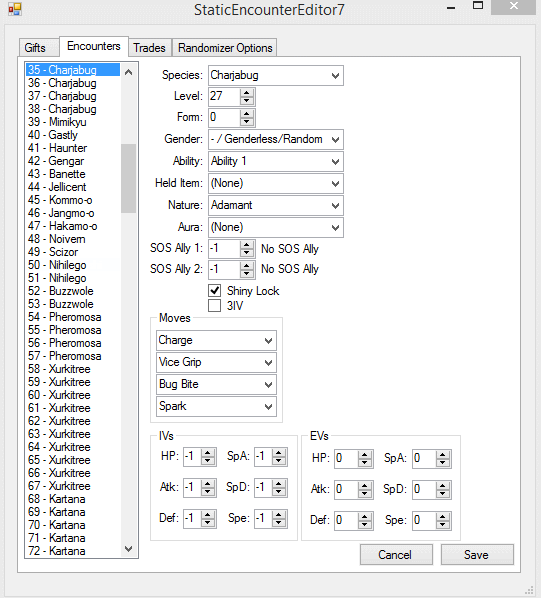Select the Encounters tab
541x598 pixels.
pyautogui.click(x=94, y=46)
